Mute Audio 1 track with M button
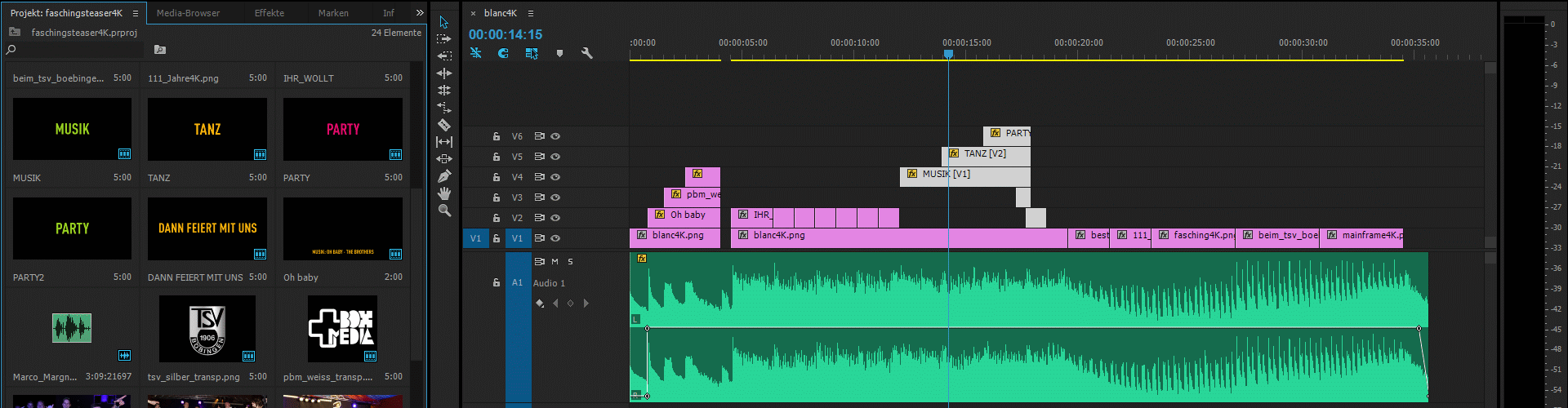 coord(555,262)
